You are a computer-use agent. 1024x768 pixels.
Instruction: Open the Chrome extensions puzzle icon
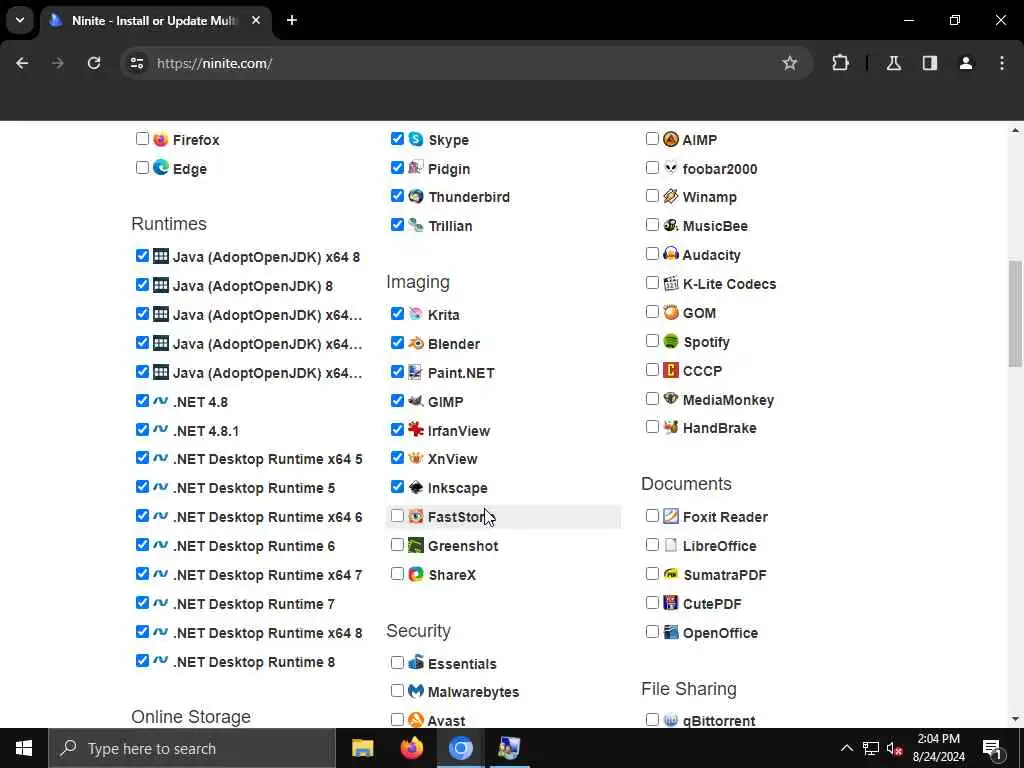coord(840,63)
